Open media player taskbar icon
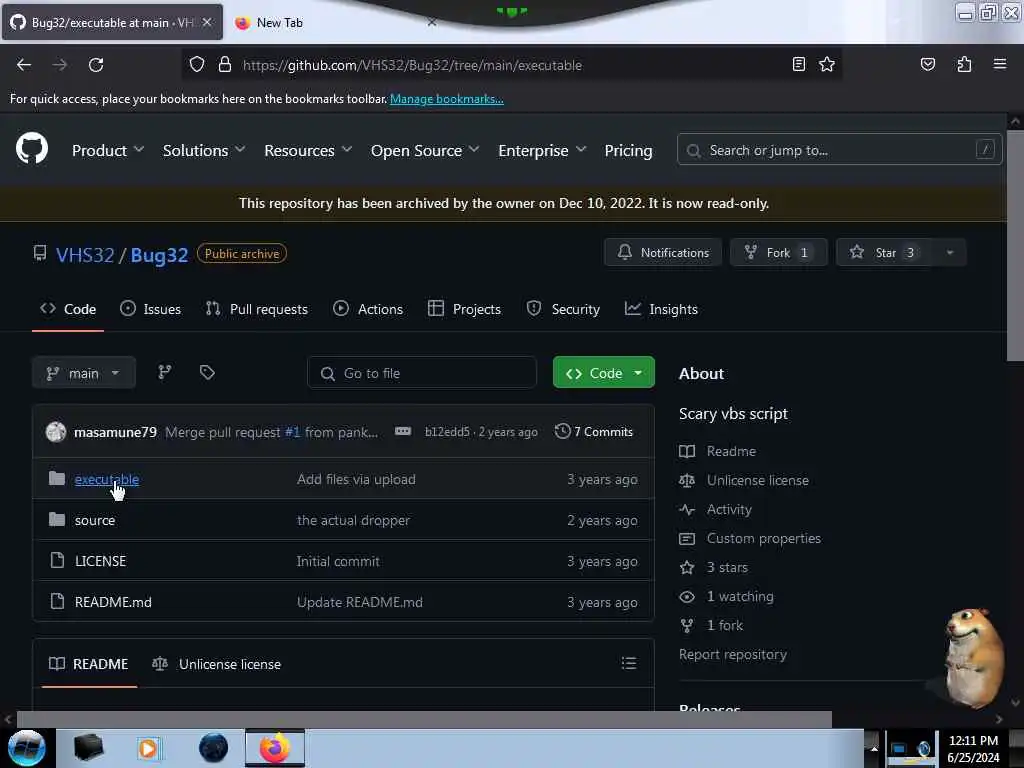This screenshot has width=1024, height=768. pyautogui.click(x=148, y=748)
